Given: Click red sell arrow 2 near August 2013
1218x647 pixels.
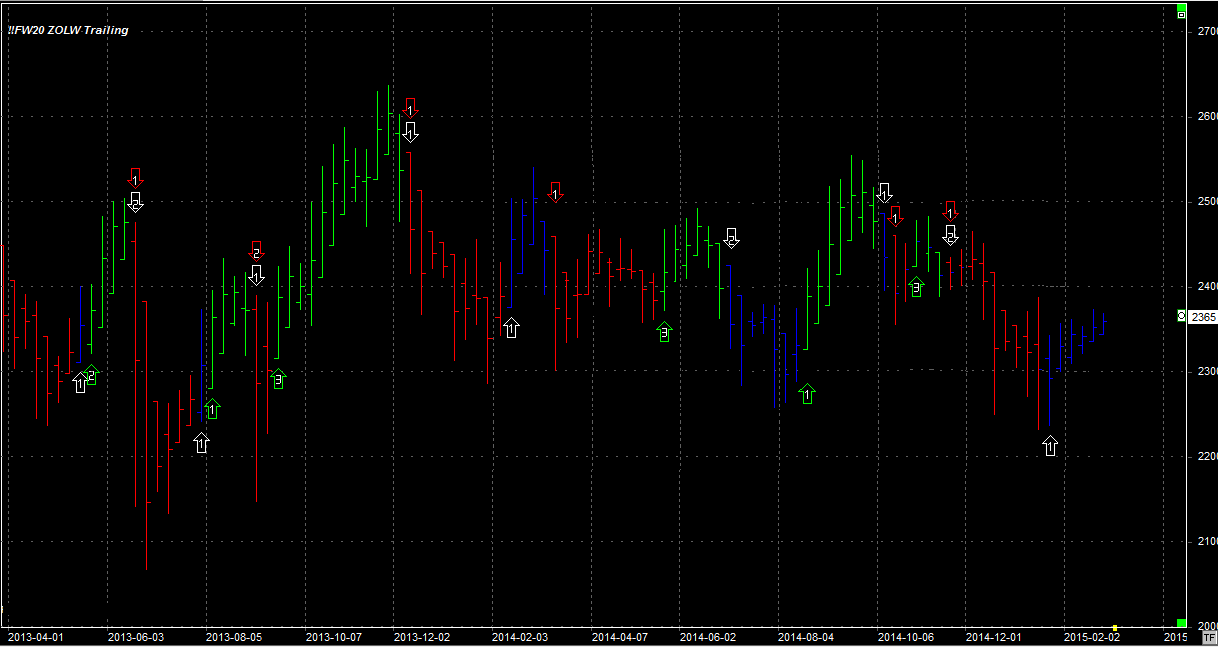Looking at the screenshot, I should click(x=256, y=251).
